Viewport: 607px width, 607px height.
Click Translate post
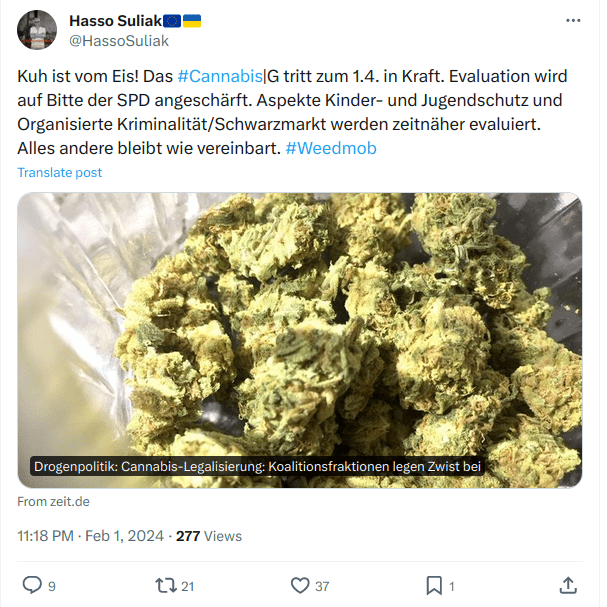tap(60, 172)
